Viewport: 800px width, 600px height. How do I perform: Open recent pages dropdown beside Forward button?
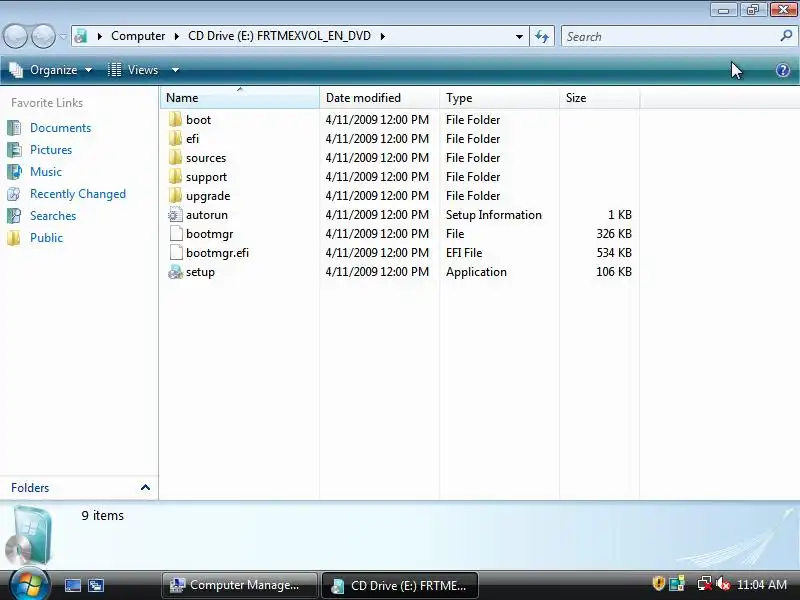coord(63,37)
